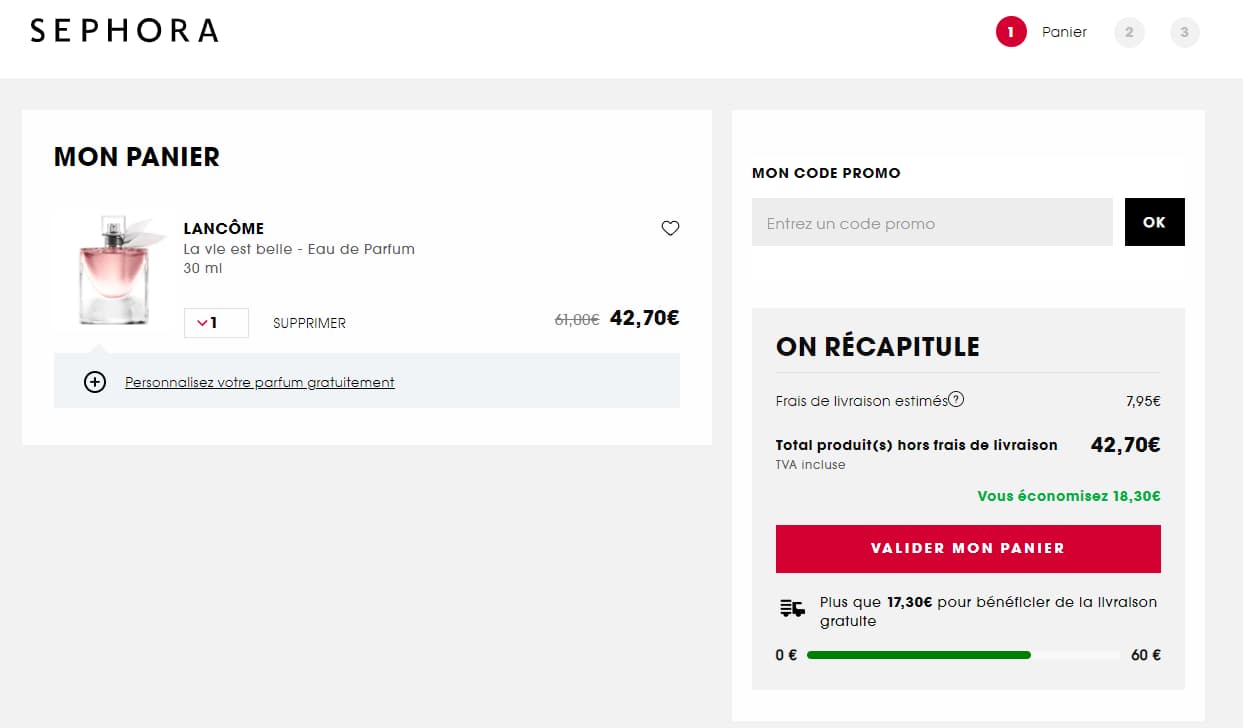
Task: Click the plus icon for perfume personalization
Action: click(x=95, y=382)
